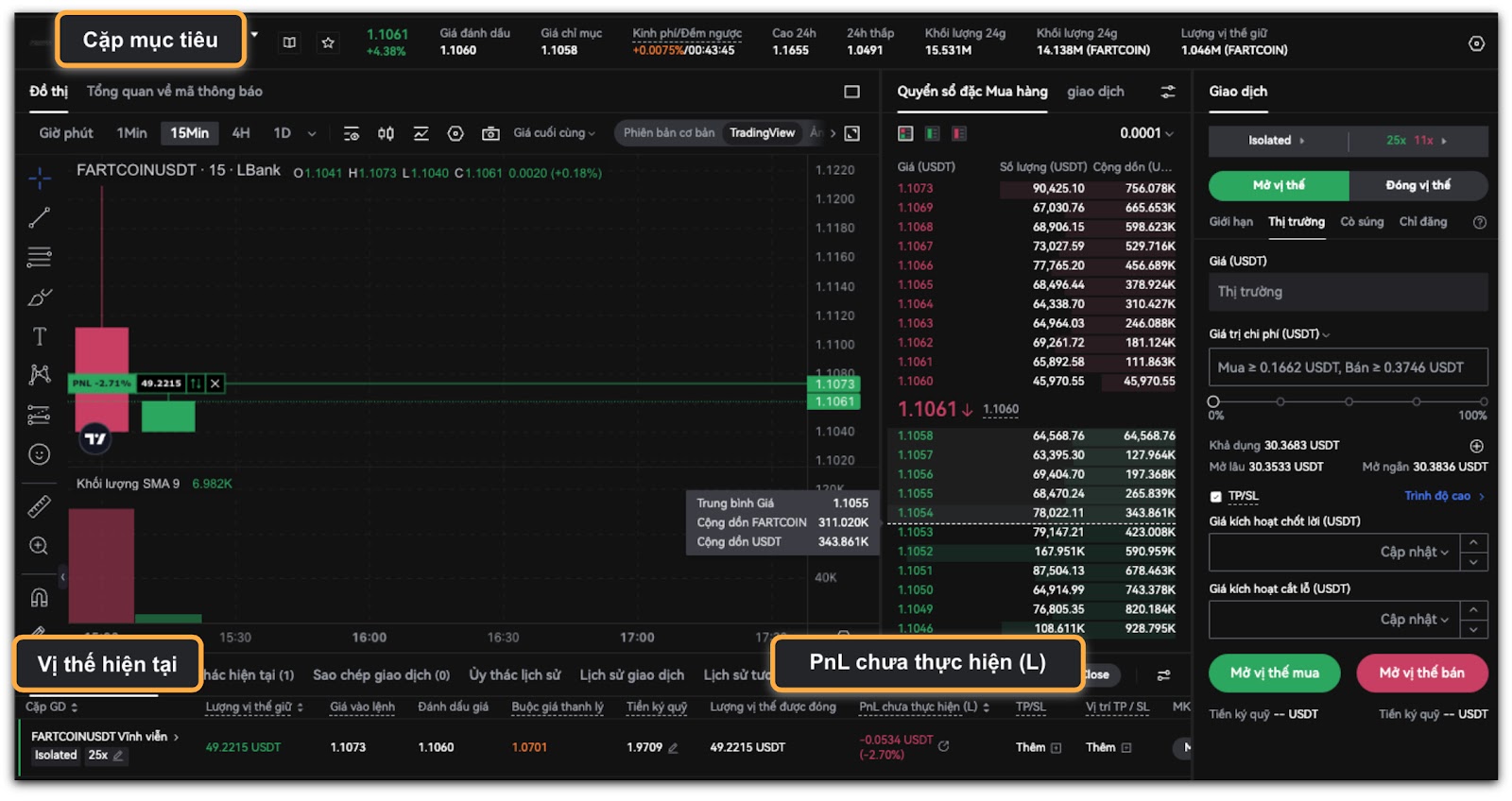The image size is (1512, 801).
Task: Click the order amount percentage slider handle
Action: tap(1213, 401)
